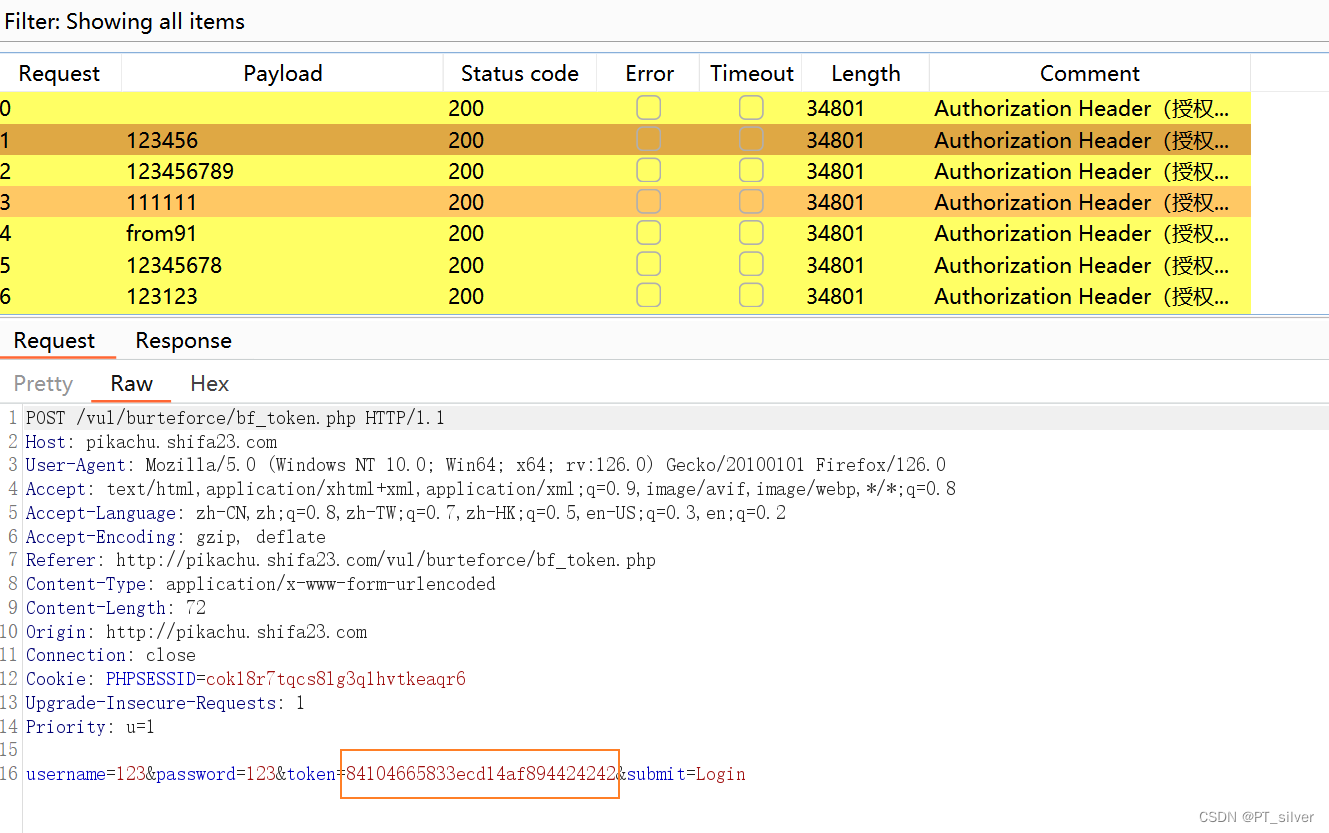Click the Content-Type header line
The width and height of the screenshot is (1329, 833).
[261, 584]
